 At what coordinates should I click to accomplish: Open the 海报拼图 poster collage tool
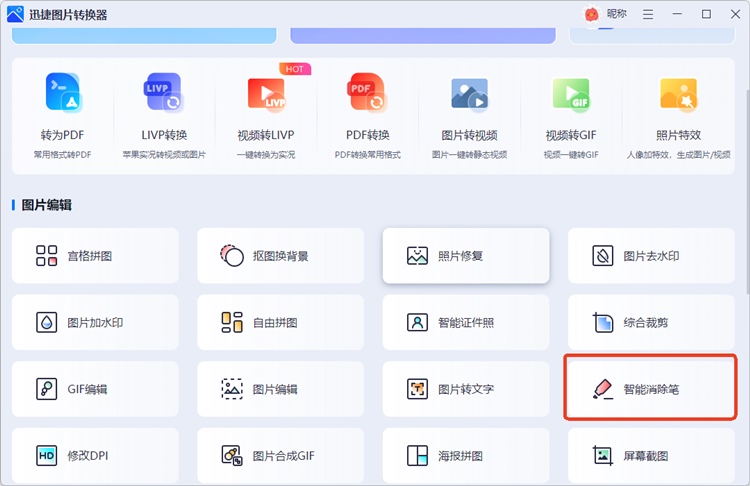click(466, 455)
